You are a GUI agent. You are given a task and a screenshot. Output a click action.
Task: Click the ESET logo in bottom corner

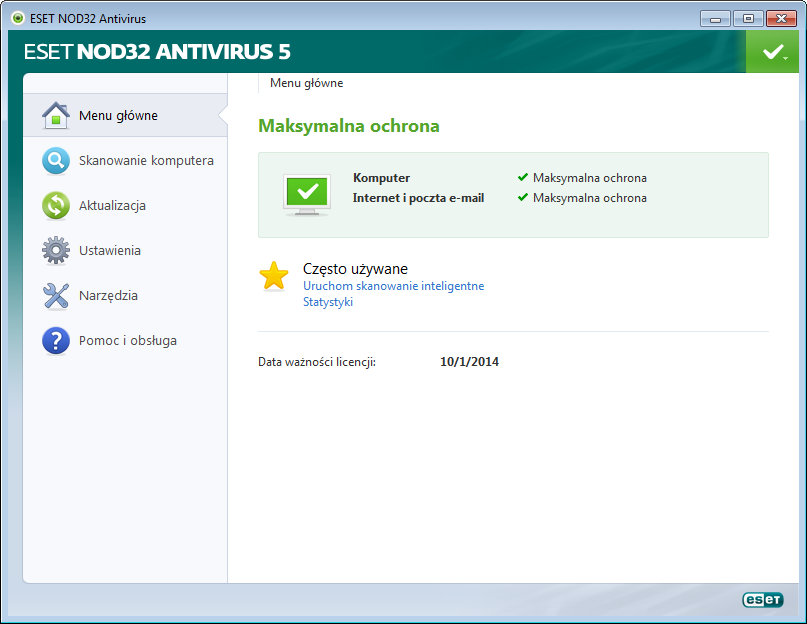[x=763, y=600]
